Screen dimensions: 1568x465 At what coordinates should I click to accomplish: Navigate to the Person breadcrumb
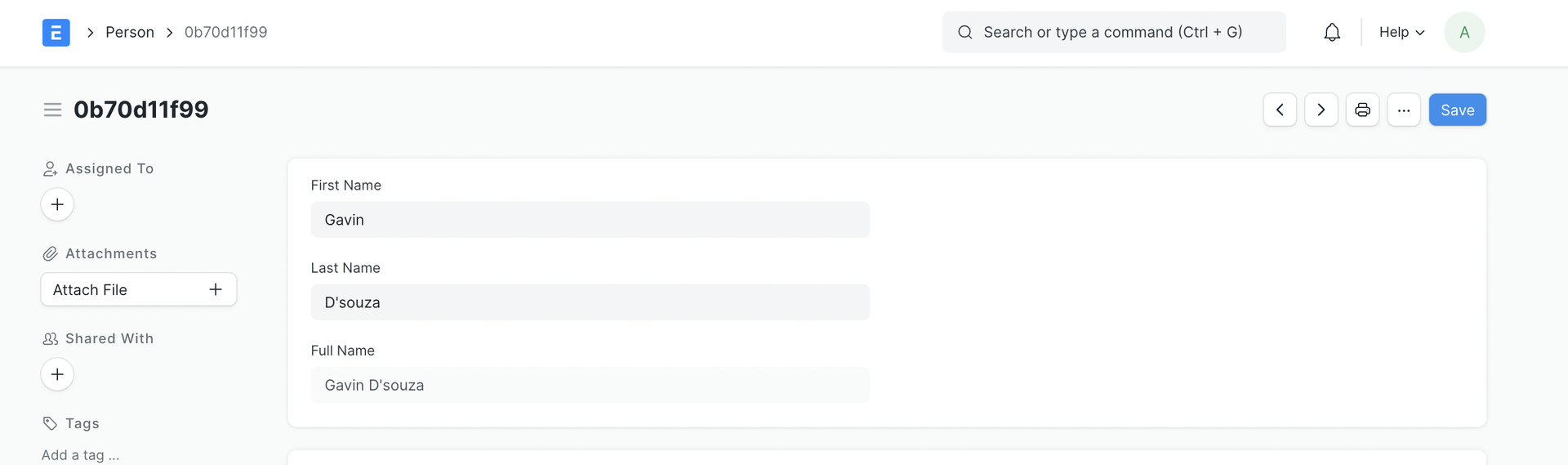(x=130, y=33)
